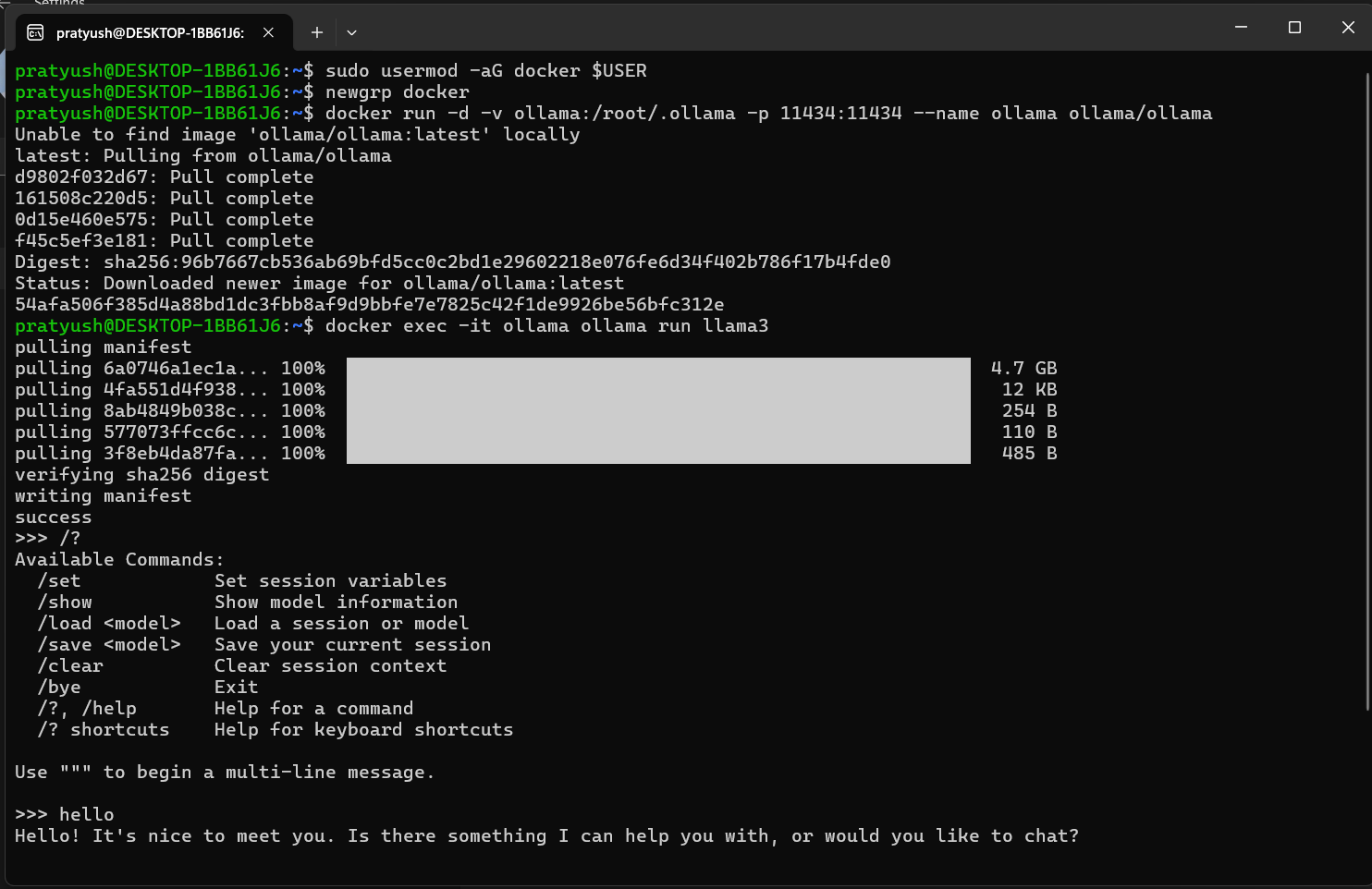Image resolution: width=1372 pixels, height=889 pixels.
Task: Click the '/bye' command entry
Action: [x=59, y=688]
